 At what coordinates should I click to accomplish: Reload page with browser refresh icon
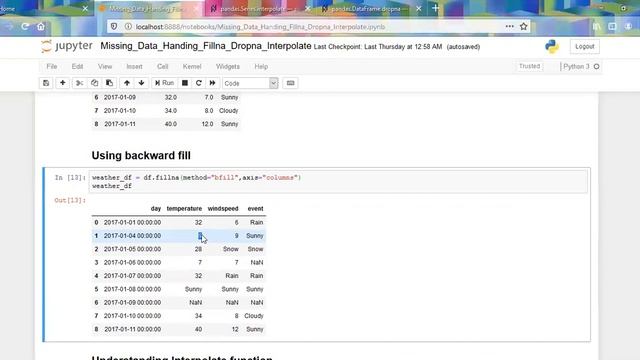click(x=25, y=27)
